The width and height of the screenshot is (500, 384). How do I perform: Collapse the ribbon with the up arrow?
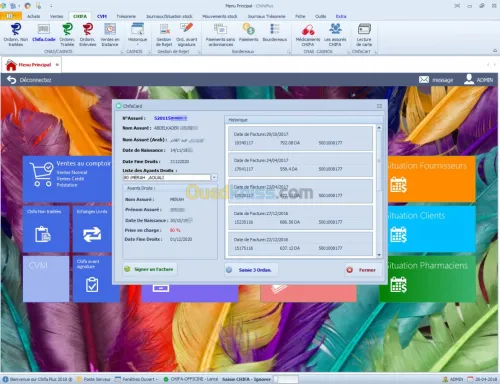pos(495,51)
